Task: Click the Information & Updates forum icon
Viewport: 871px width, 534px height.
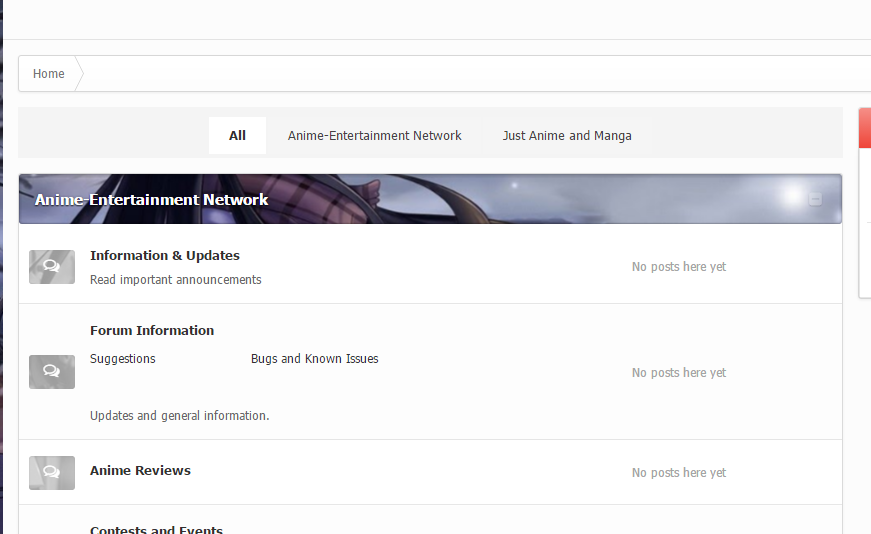Action: coord(52,267)
